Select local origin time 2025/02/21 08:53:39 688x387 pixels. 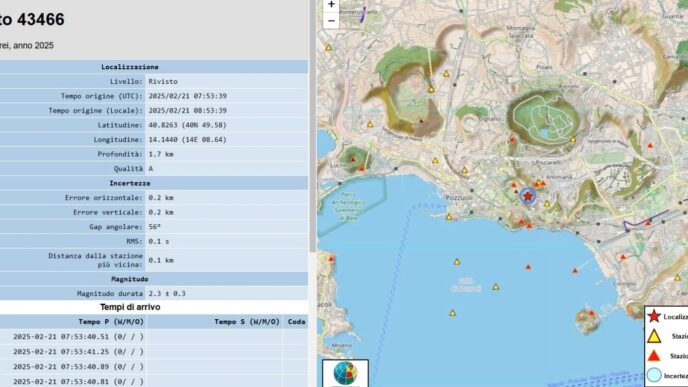(187, 111)
